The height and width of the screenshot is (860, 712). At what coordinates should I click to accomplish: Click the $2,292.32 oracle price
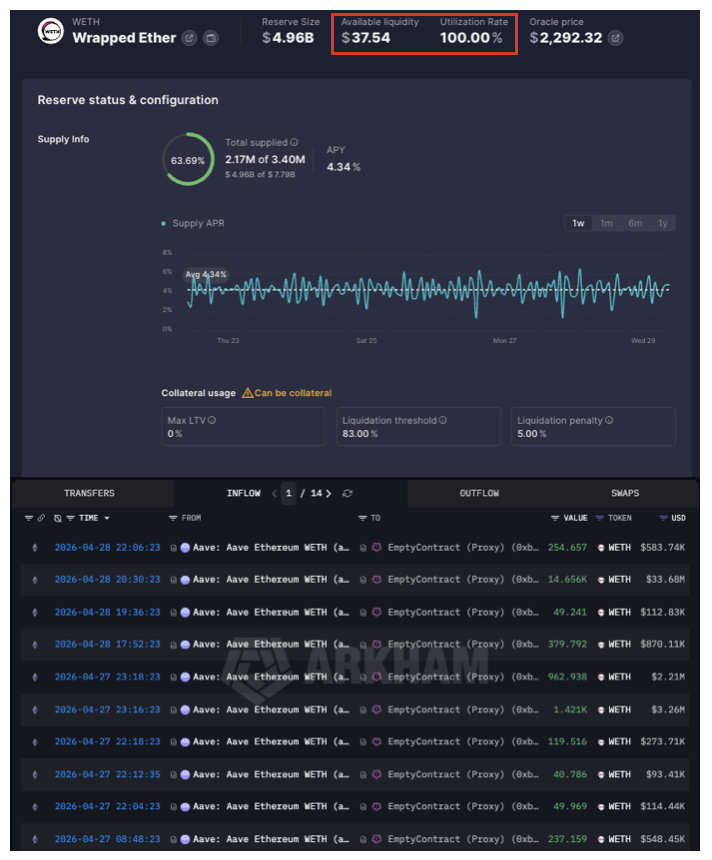[566, 38]
